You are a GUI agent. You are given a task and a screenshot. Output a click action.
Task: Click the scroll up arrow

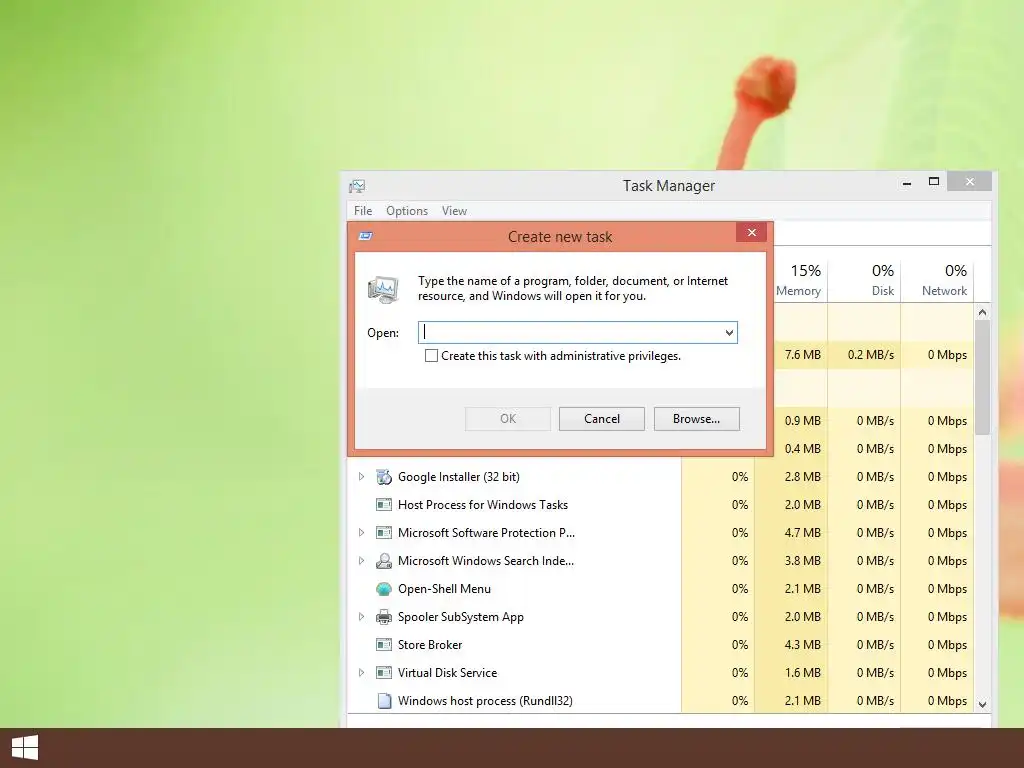point(982,312)
